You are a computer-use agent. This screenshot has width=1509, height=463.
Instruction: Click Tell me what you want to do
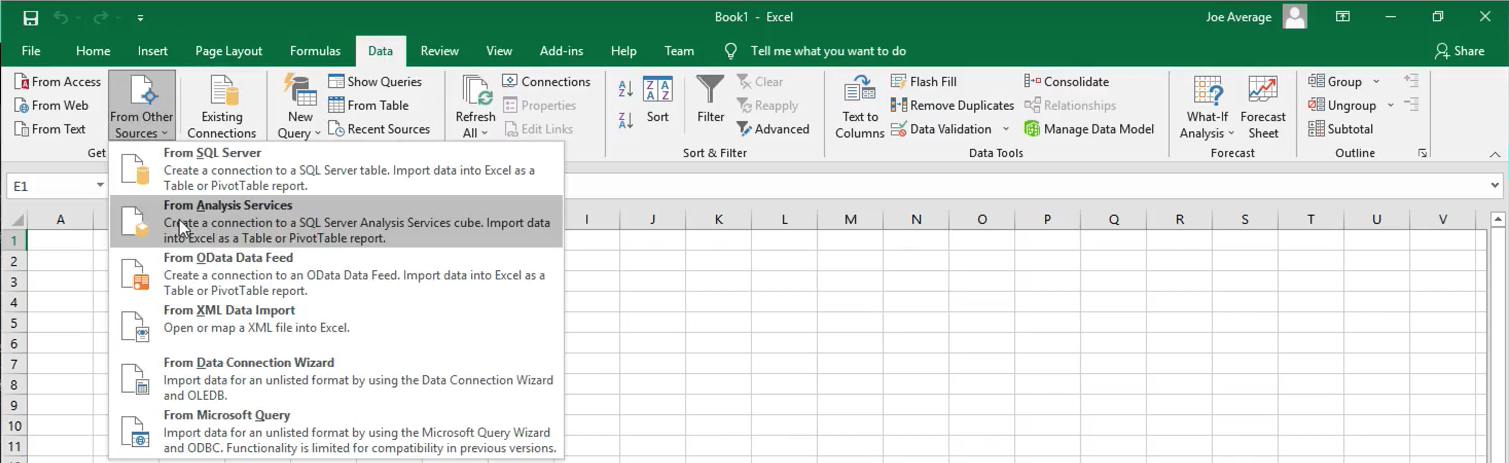tap(828, 51)
